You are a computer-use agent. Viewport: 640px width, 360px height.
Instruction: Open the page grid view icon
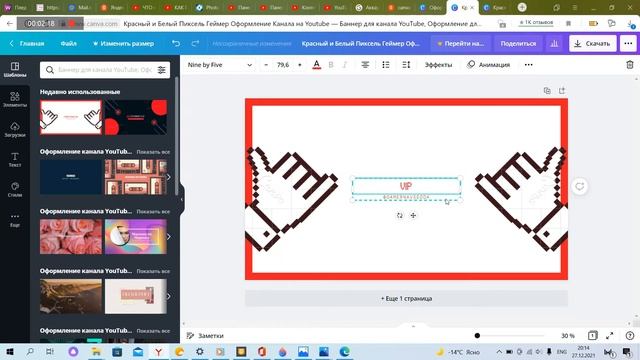tap(593, 336)
